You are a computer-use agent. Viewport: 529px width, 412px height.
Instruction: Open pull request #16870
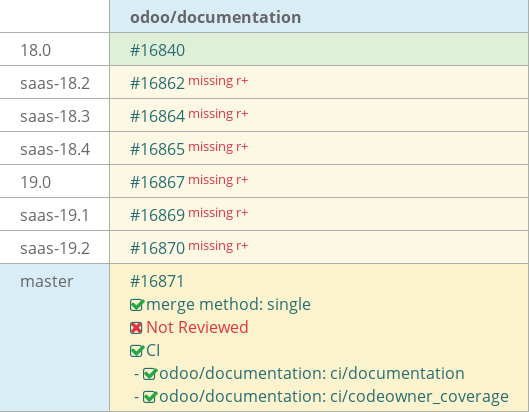158,248
